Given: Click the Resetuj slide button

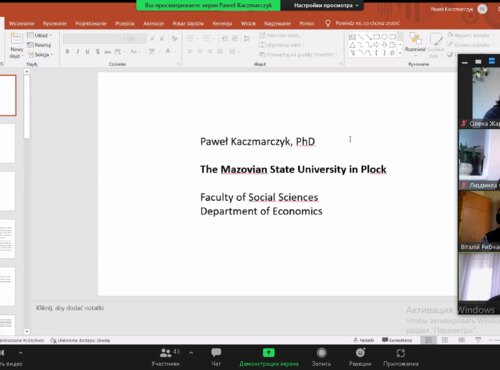Looking at the screenshot, I should 39,45.
